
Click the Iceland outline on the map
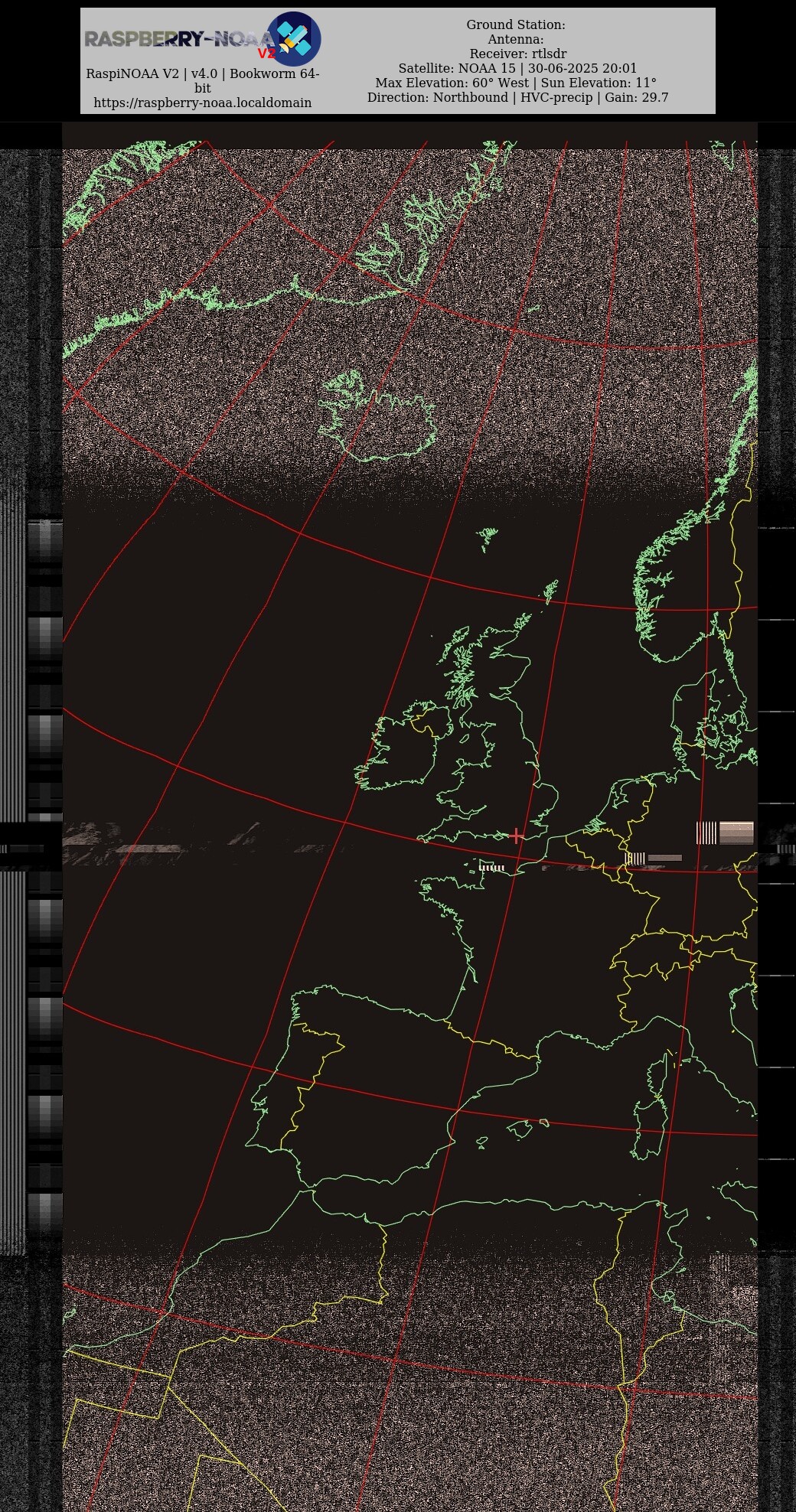[377, 415]
